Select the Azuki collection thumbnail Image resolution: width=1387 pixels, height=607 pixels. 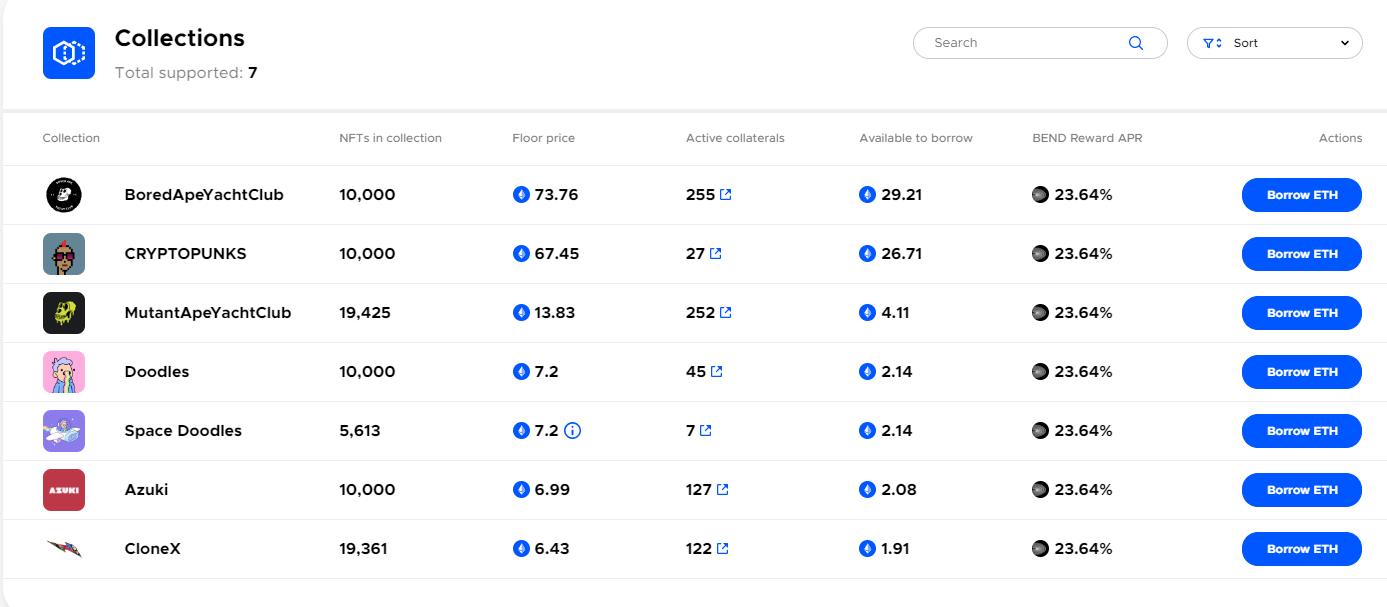tap(64, 490)
